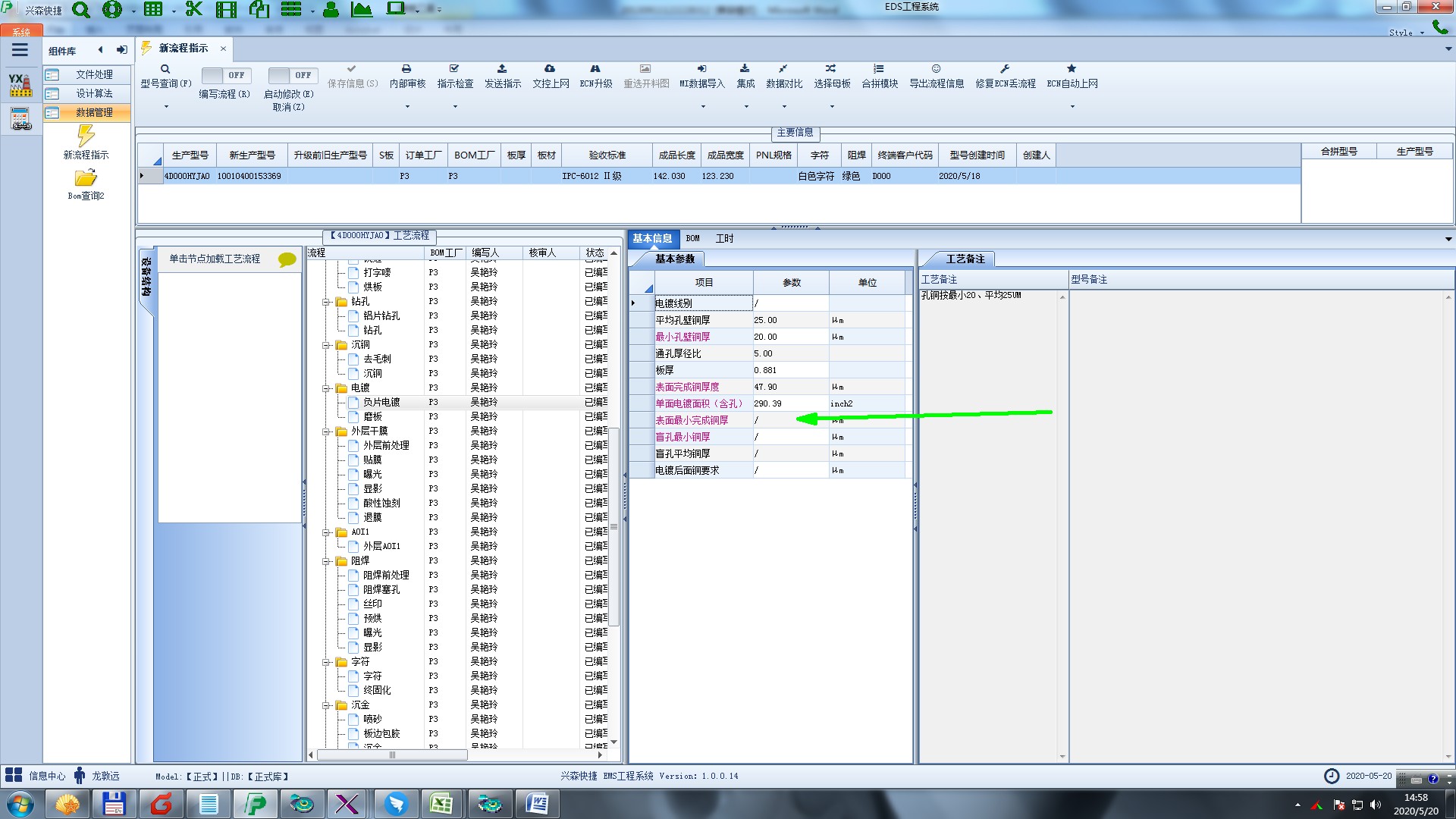This screenshot has width=1456, height=819.
Task: Select 阻焊塞孔 process node
Action: [381, 589]
